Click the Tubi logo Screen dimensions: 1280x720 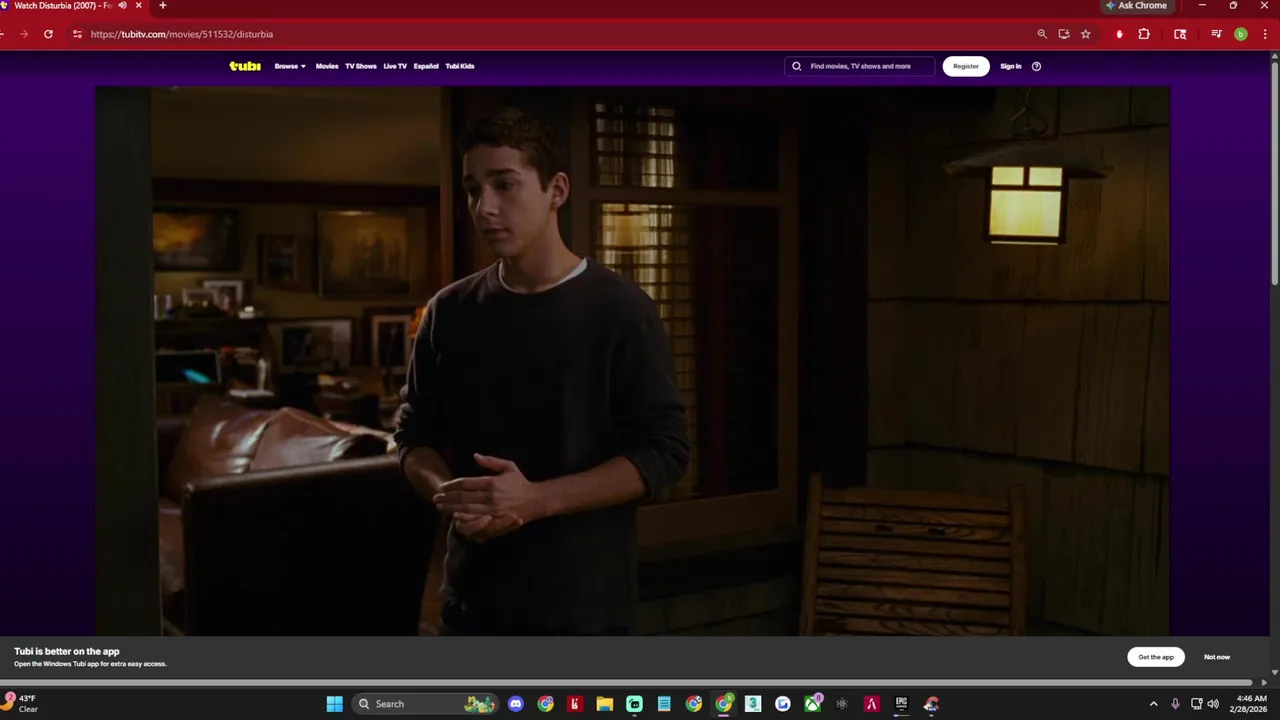click(x=245, y=66)
